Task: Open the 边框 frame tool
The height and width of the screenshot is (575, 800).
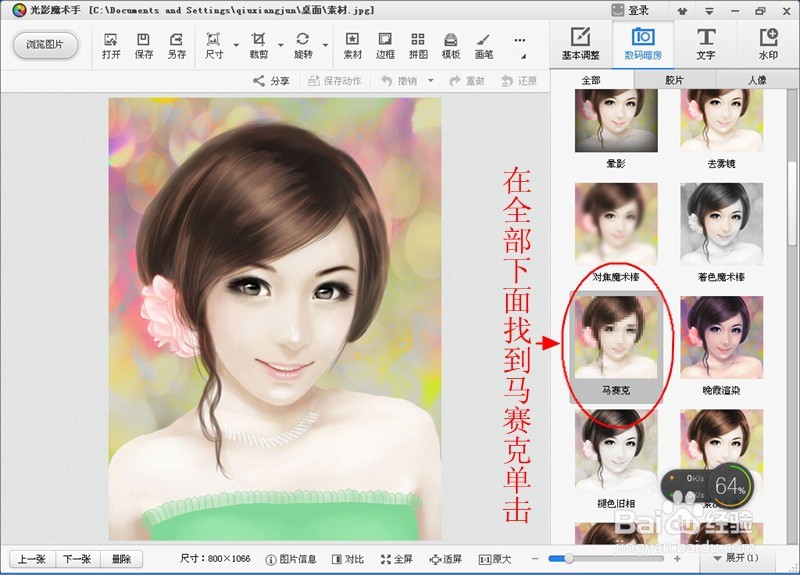Action: [385, 46]
